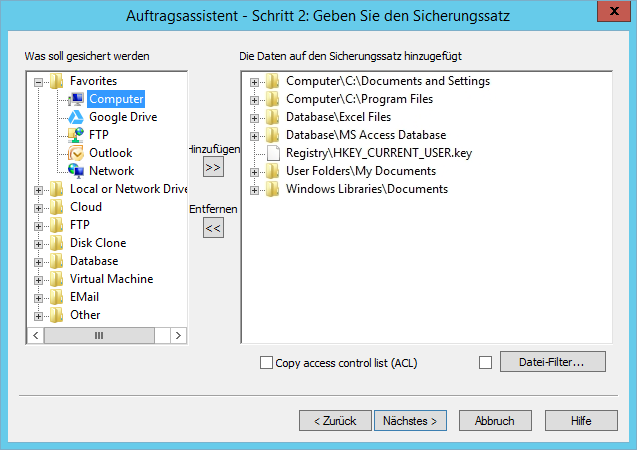
Task: Collapse the Favorites tree node
Action: (39, 81)
